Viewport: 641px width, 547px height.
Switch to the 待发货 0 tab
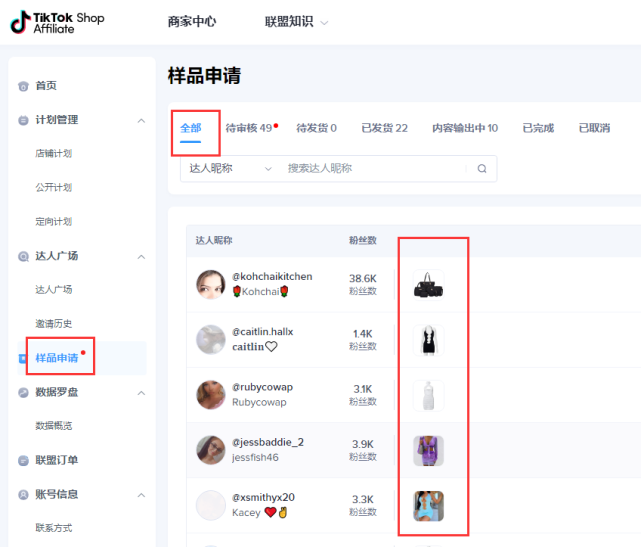[316, 128]
